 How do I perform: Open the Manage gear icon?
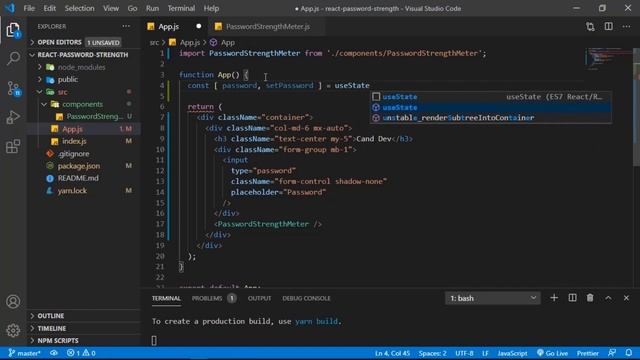[13, 330]
